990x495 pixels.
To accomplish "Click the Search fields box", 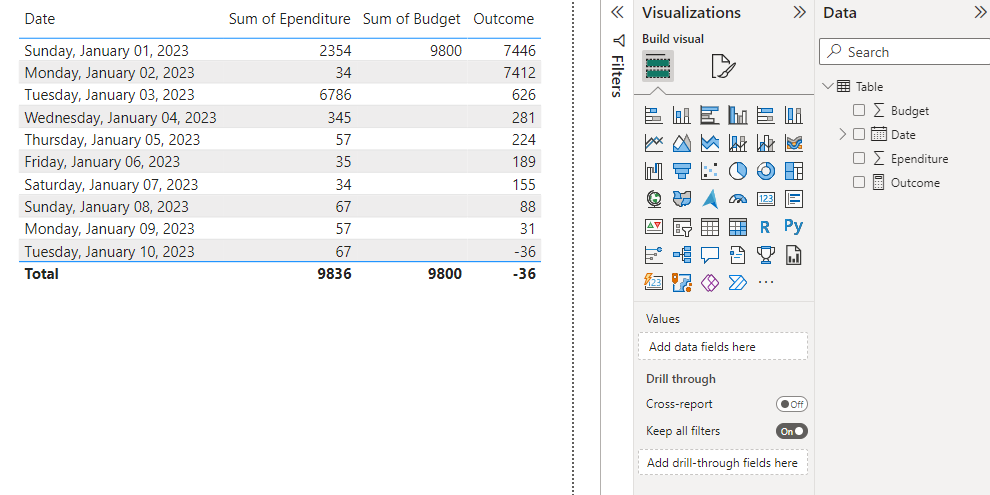I will 905,52.
